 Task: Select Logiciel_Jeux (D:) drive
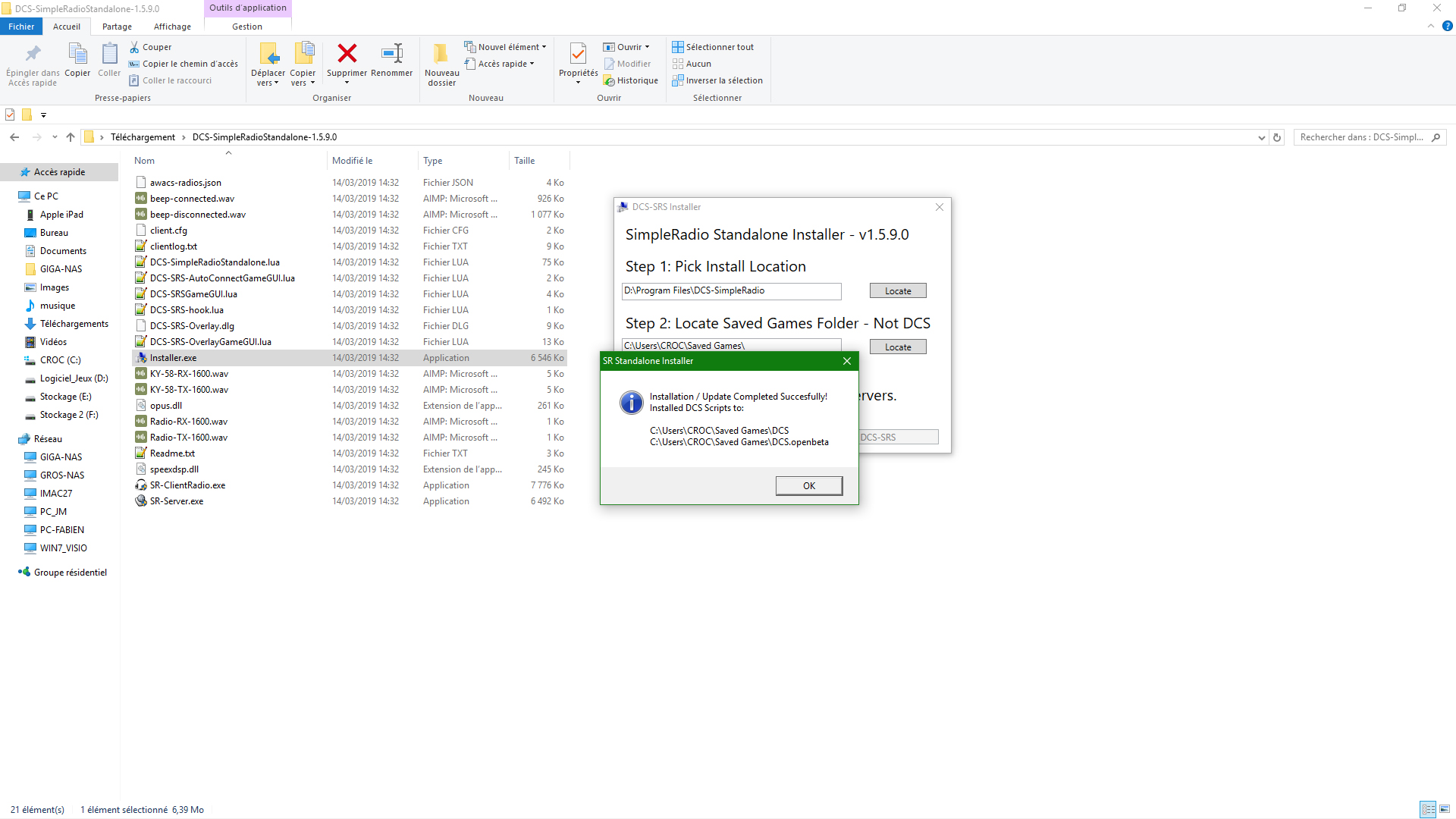point(74,378)
